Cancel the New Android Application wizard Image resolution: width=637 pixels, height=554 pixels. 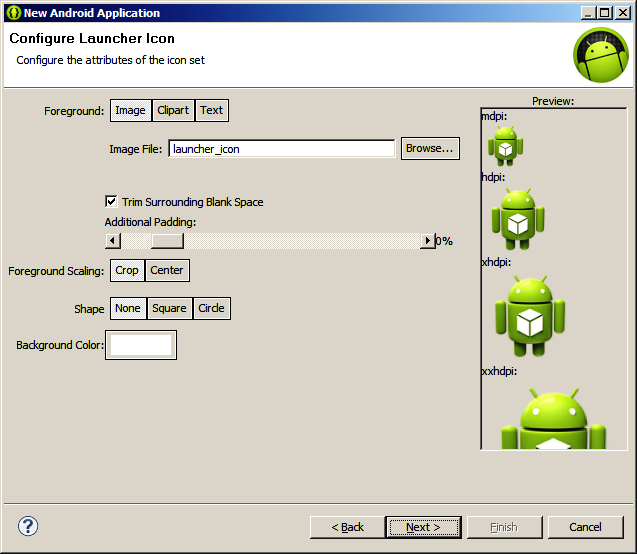pyautogui.click(x=585, y=527)
